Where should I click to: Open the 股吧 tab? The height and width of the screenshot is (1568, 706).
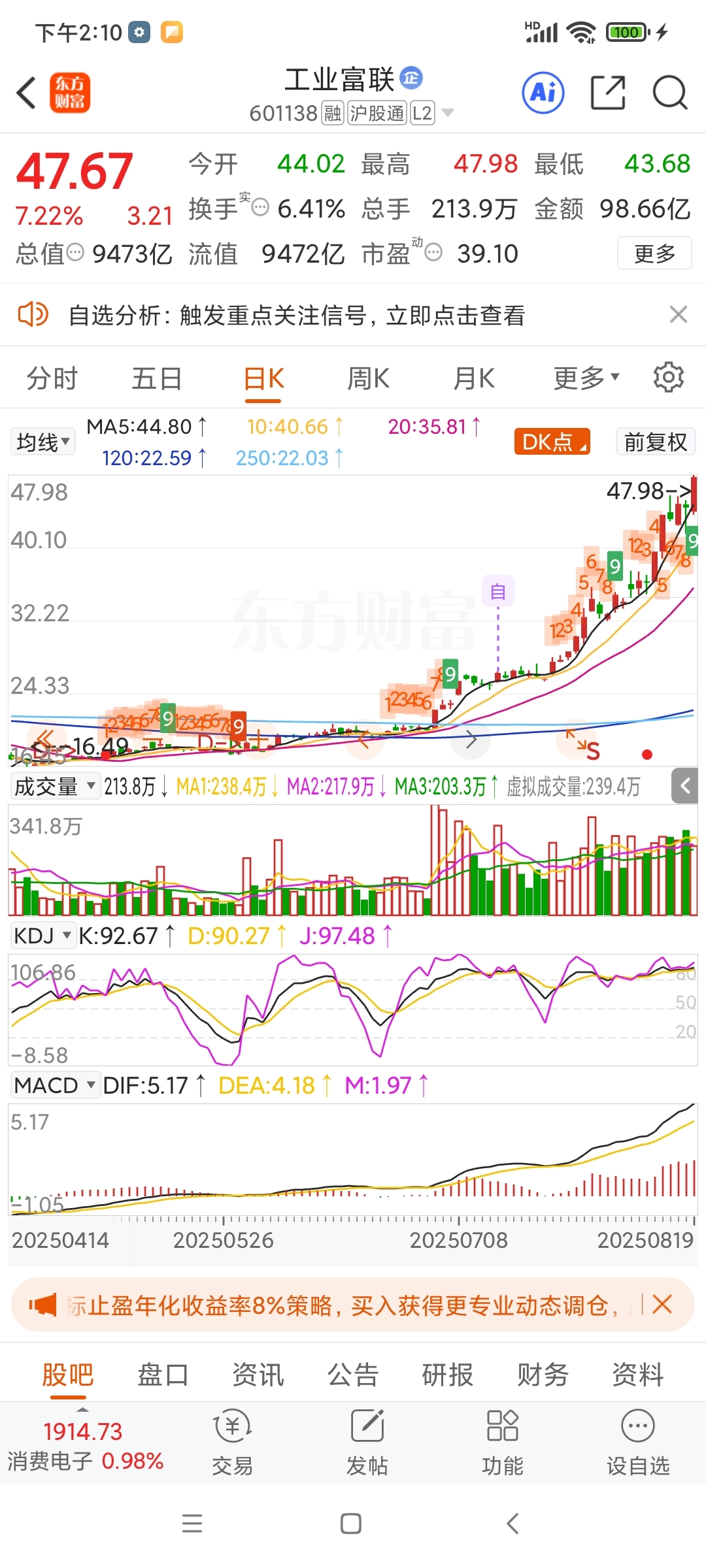click(68, 1374)
